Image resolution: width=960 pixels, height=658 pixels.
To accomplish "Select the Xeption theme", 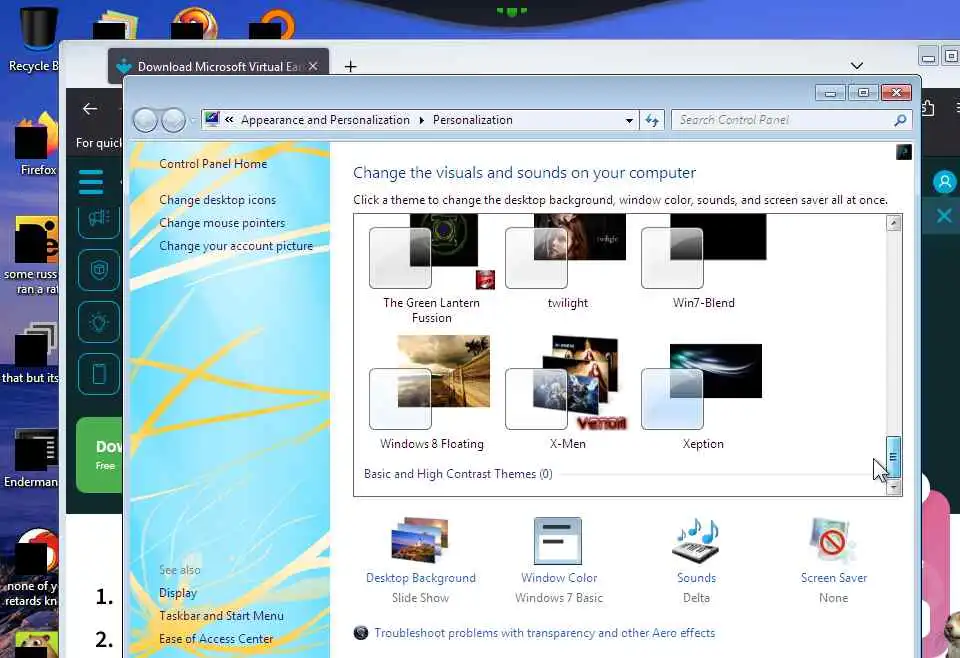I will [703, 397].
